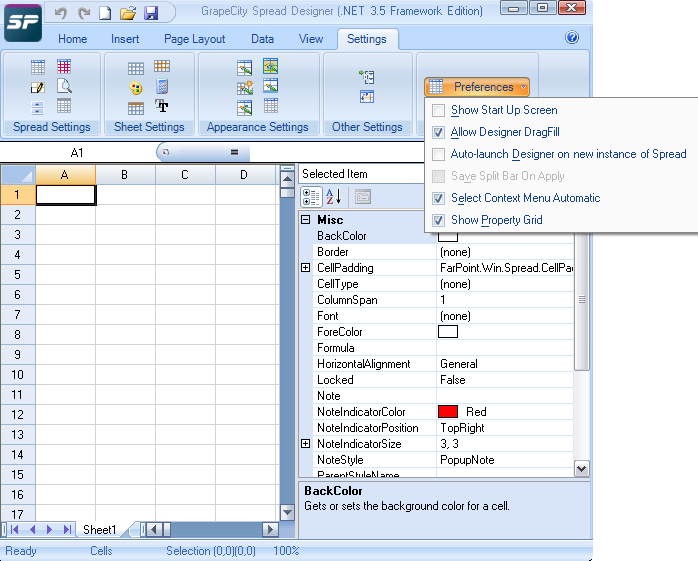This screenshot has width=698, height=561.
Task: Click the NoteIndicatorColor red swatch
Action: tap(448, 412)
